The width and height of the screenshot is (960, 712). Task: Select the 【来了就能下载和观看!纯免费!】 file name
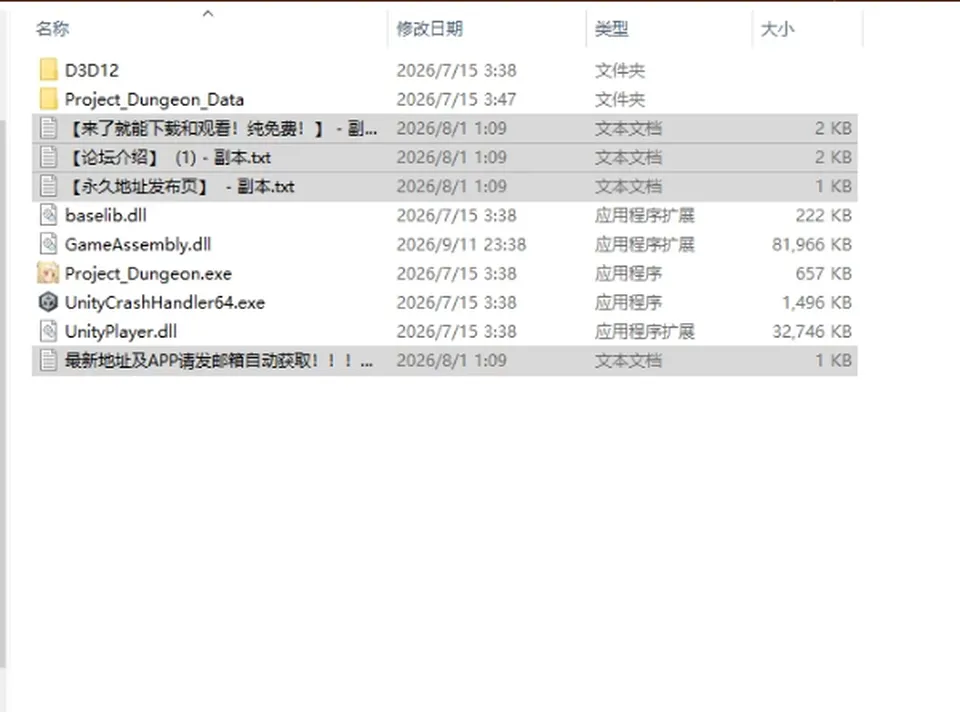pos(221,128)
